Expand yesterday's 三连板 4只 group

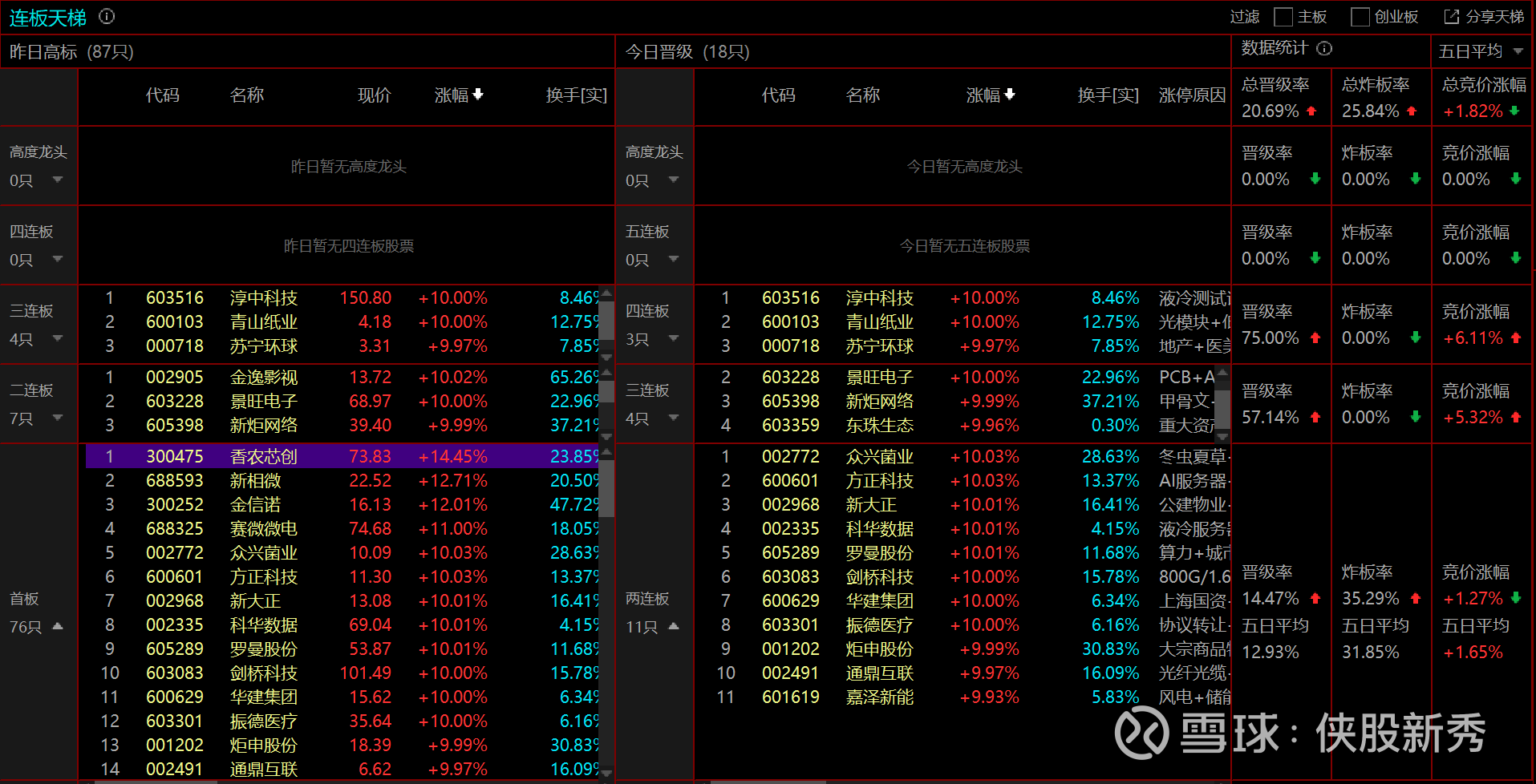pyautogui.click(x=58, y=338)
